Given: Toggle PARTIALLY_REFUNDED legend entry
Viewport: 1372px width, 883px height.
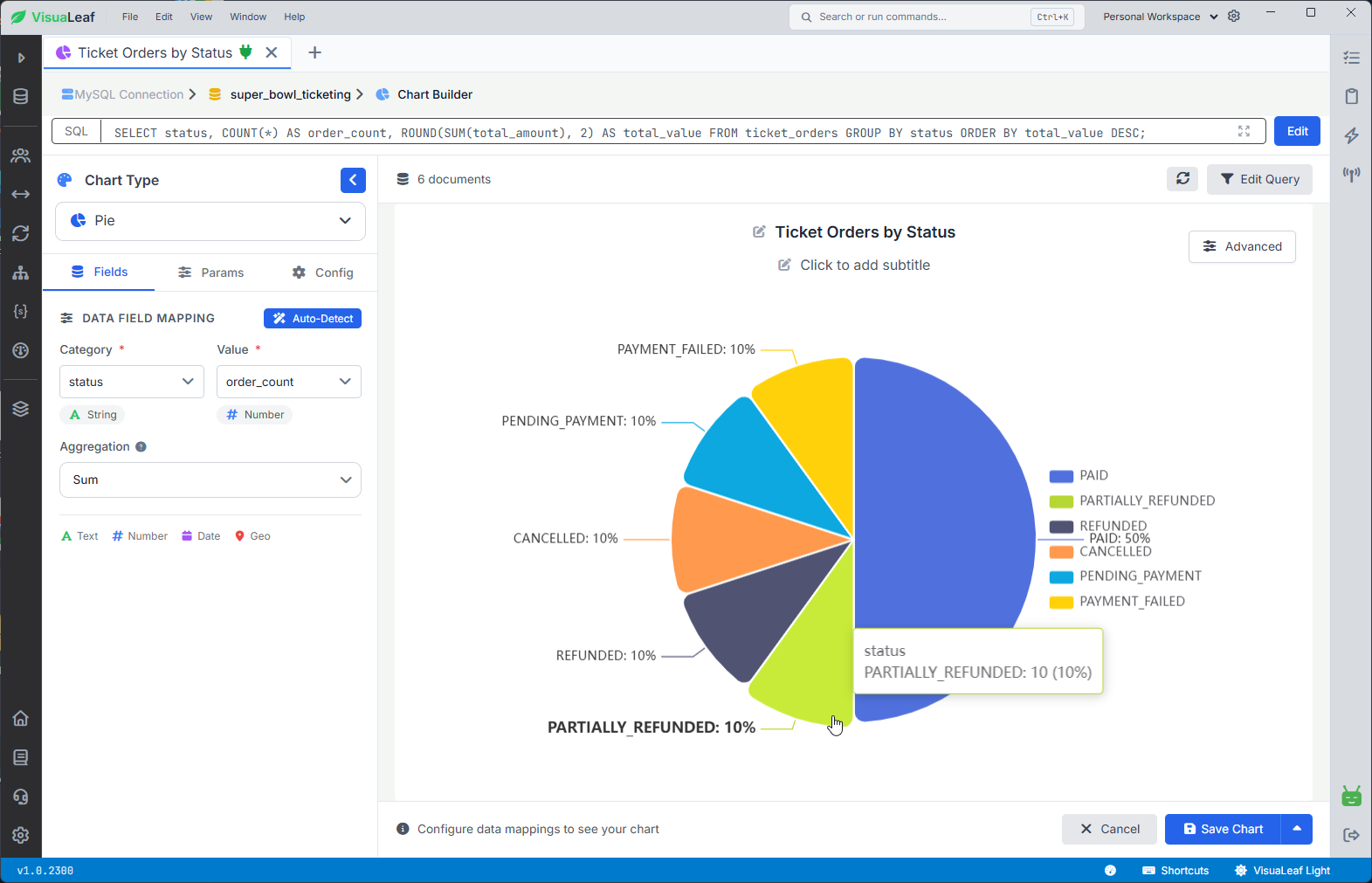Looking at the screenshot, I should 1132,501.
